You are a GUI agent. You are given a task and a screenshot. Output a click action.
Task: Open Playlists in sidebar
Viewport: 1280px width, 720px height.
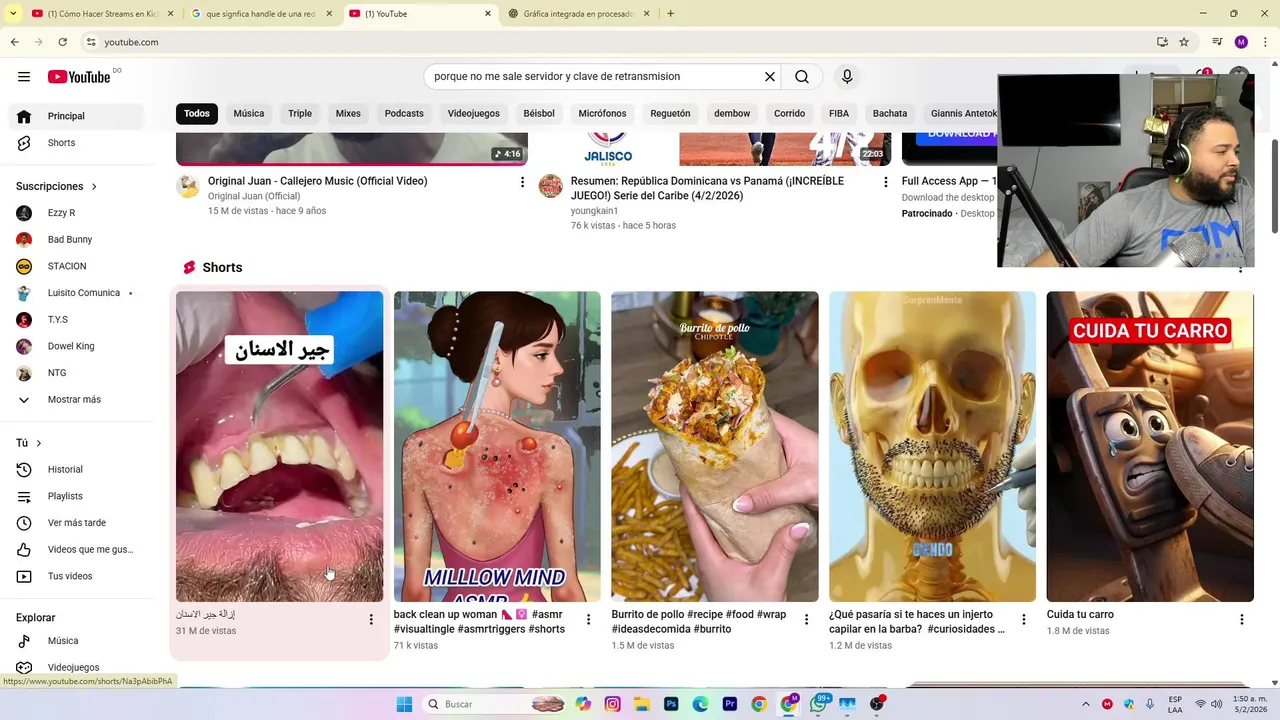point(78,497)
